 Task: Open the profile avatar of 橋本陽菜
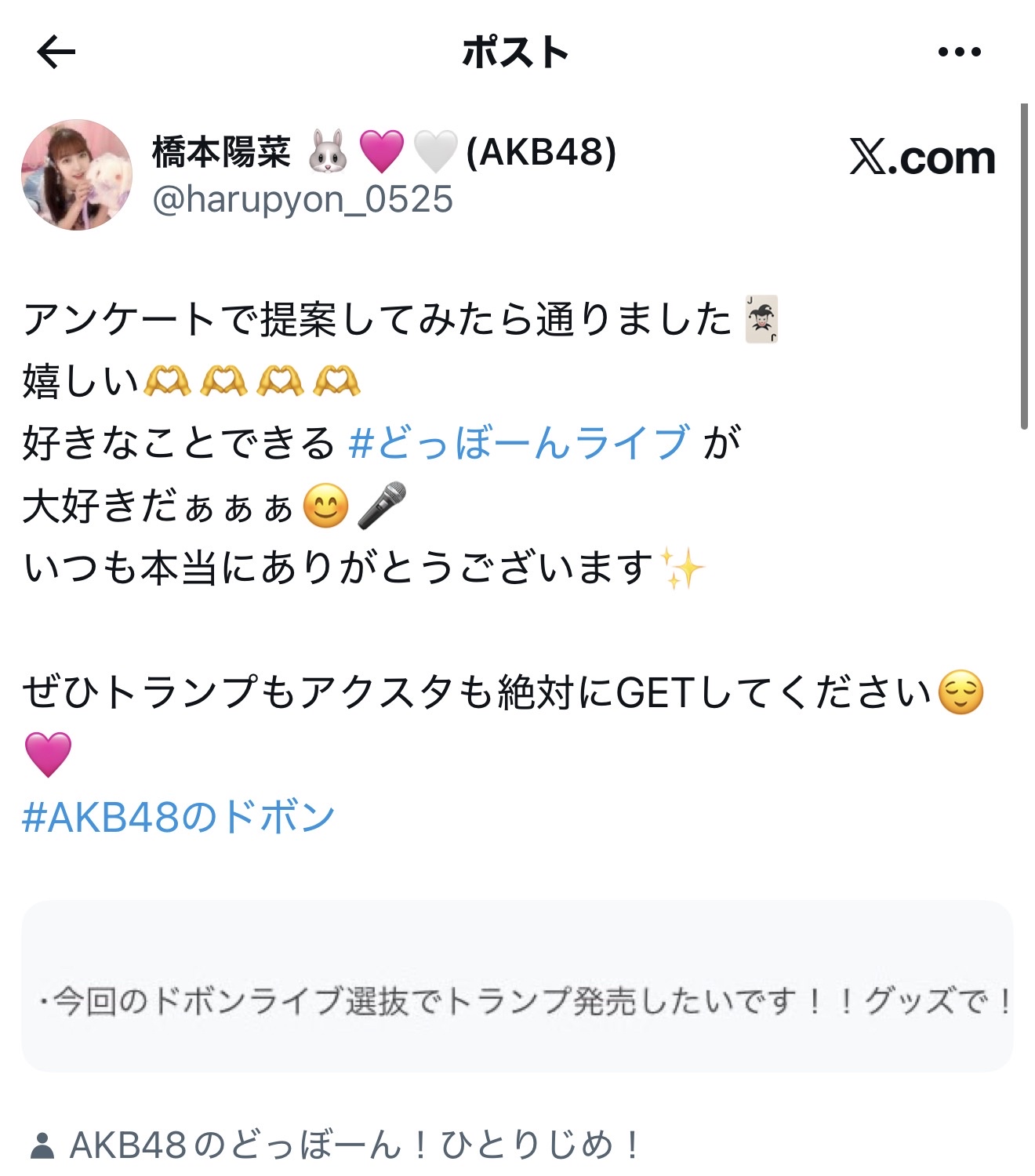tap(77, 175)
